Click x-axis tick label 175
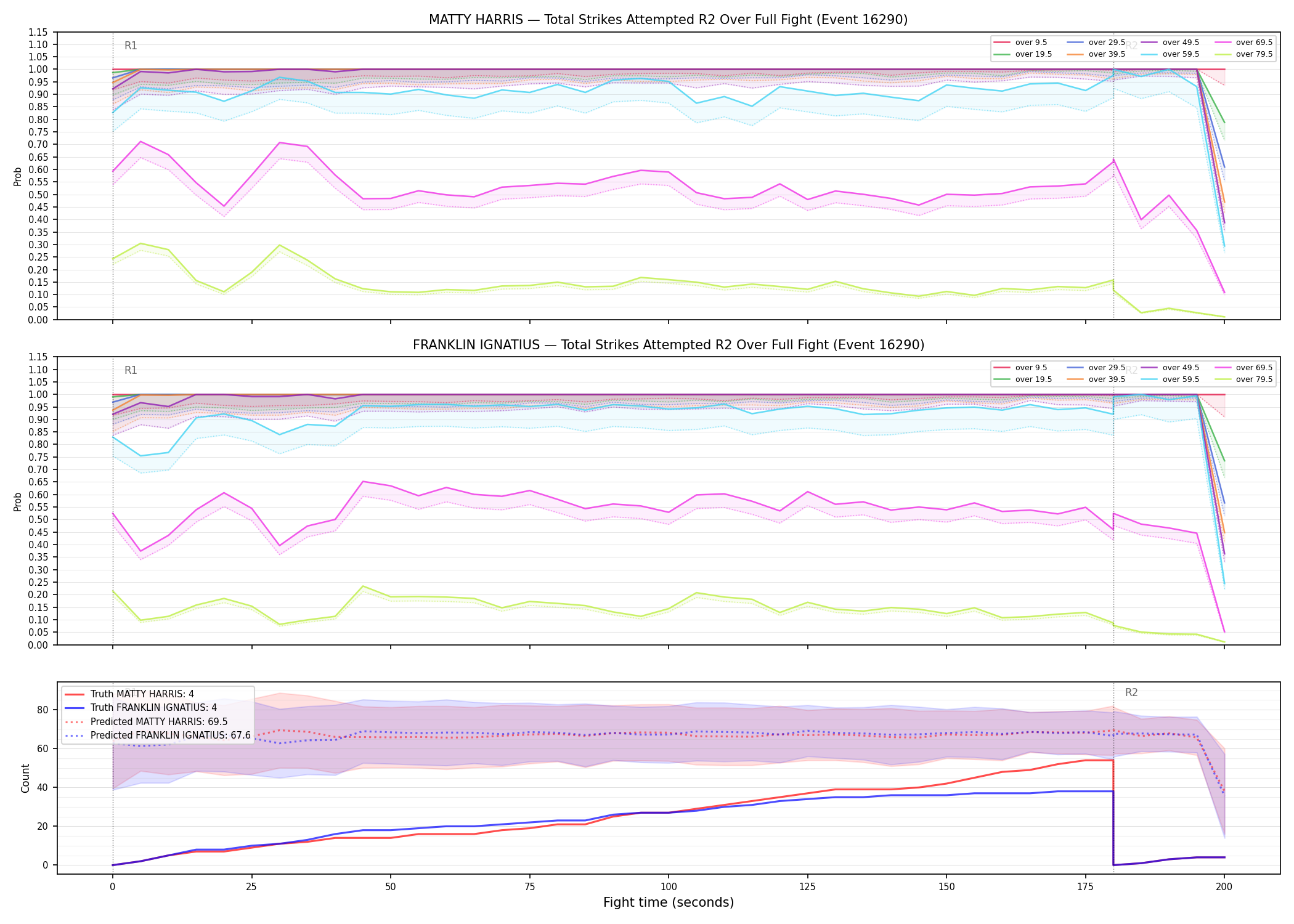 1085,887
